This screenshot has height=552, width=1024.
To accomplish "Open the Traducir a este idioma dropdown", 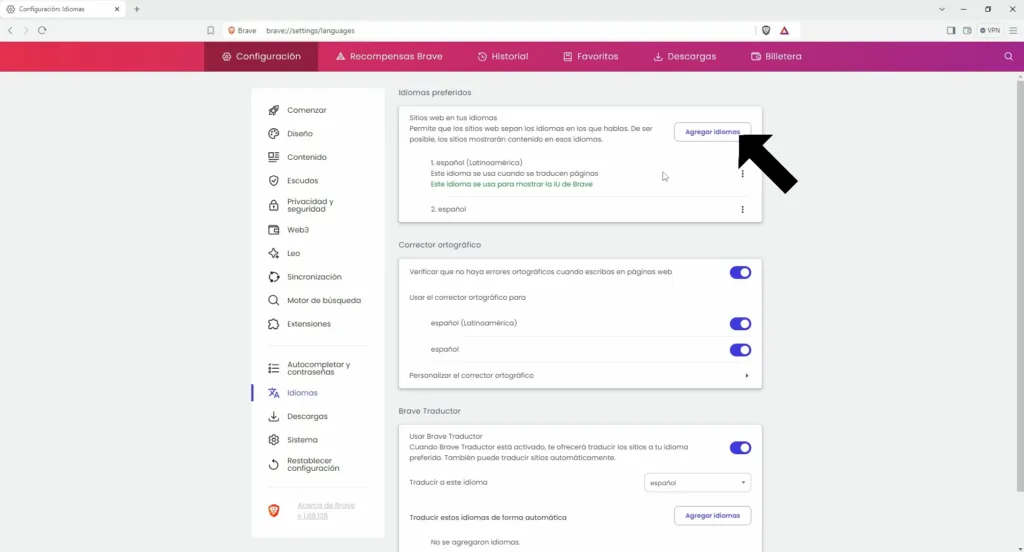I will [x=697, y=483].
